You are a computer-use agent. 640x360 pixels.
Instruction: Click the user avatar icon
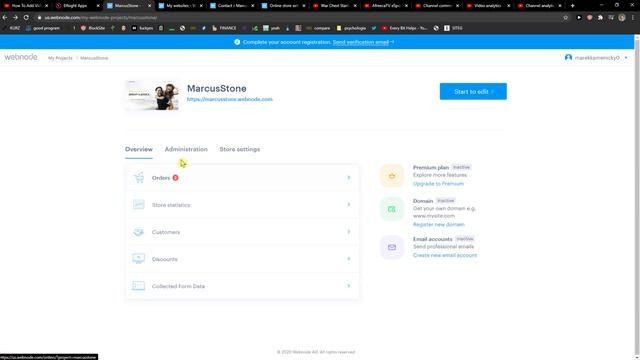[568, 58]
